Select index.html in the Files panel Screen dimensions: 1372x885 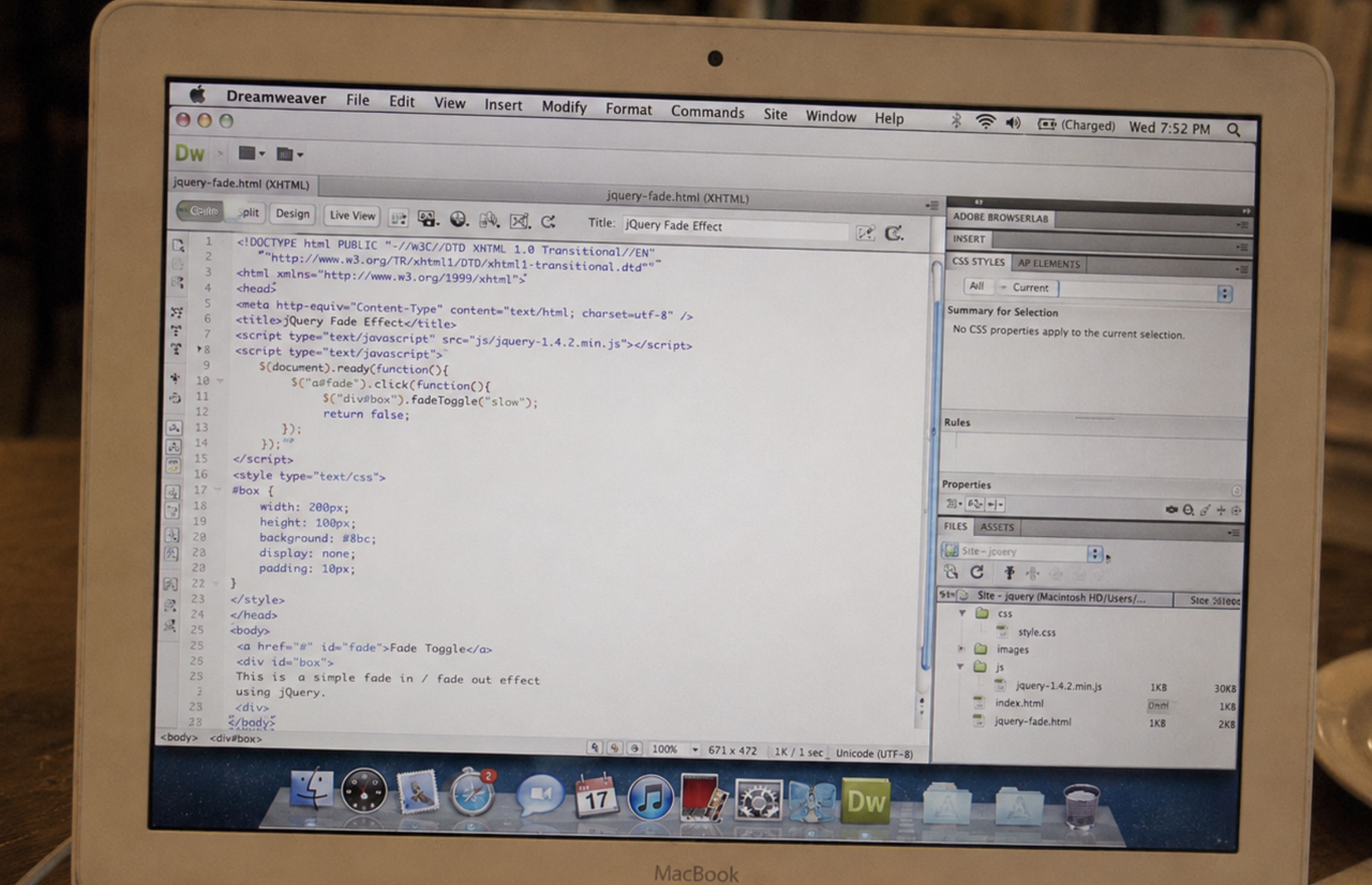[x=1018, y=703]
